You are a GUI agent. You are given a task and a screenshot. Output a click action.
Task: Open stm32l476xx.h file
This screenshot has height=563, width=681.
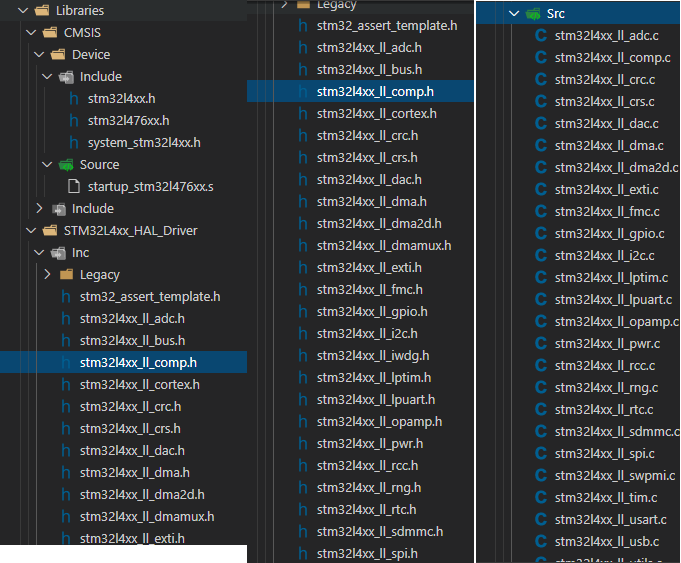point(129,121)
